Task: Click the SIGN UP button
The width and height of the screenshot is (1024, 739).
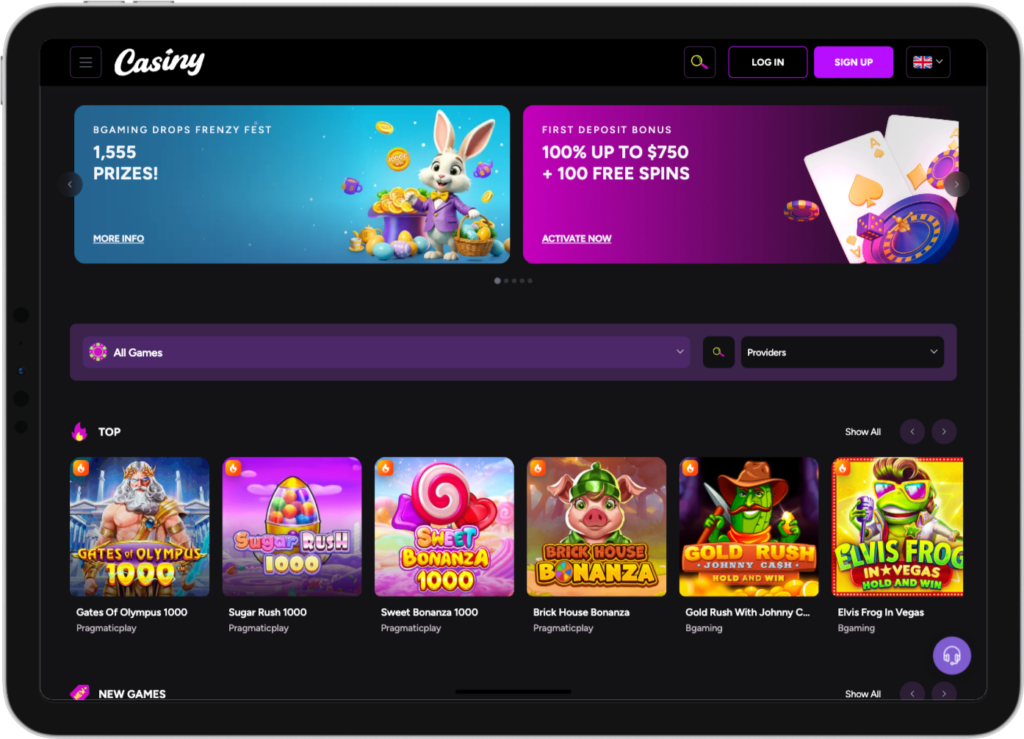Action: click(854, 63)
